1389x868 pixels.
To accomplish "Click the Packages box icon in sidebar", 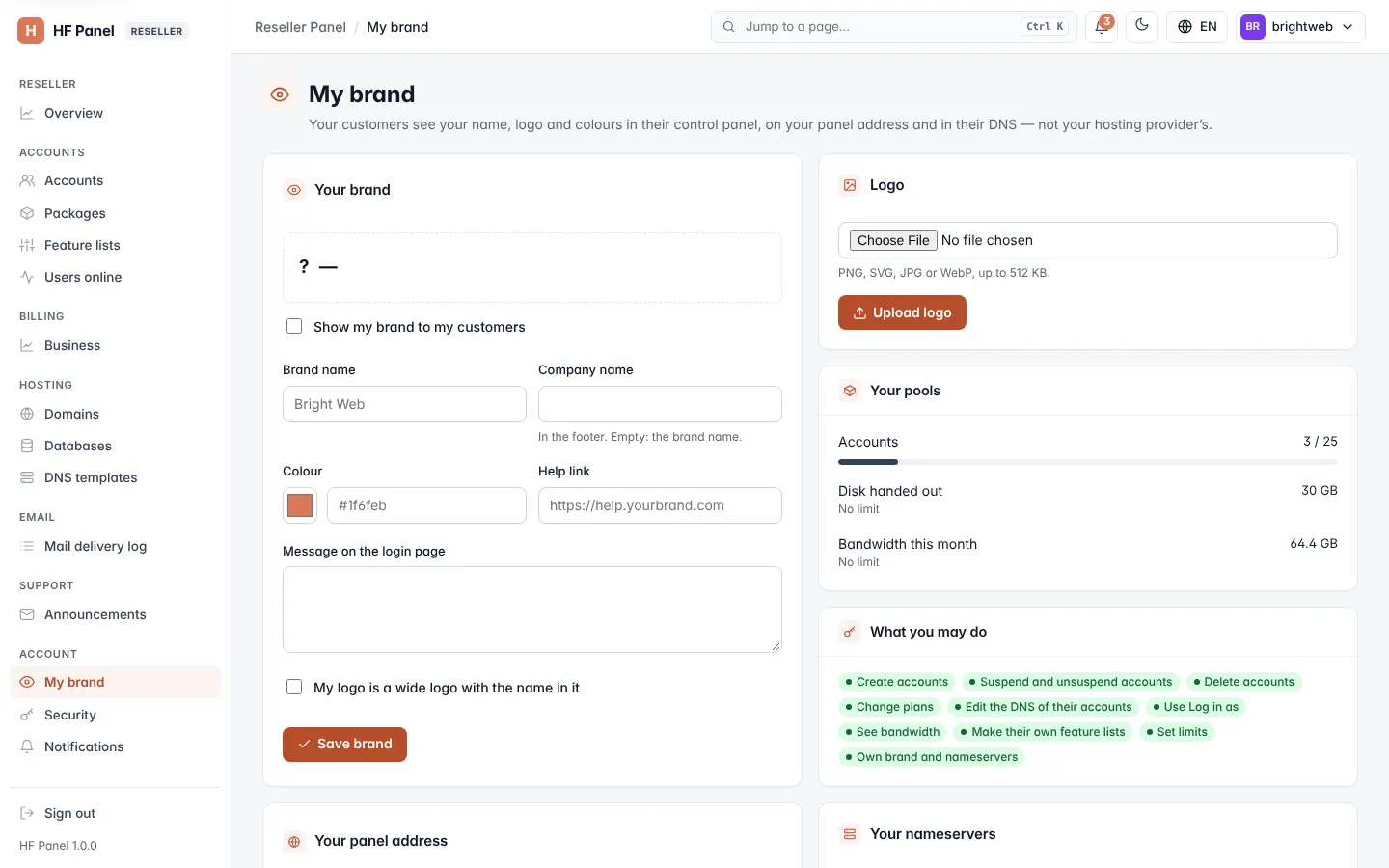I will [x=27, y=213].
